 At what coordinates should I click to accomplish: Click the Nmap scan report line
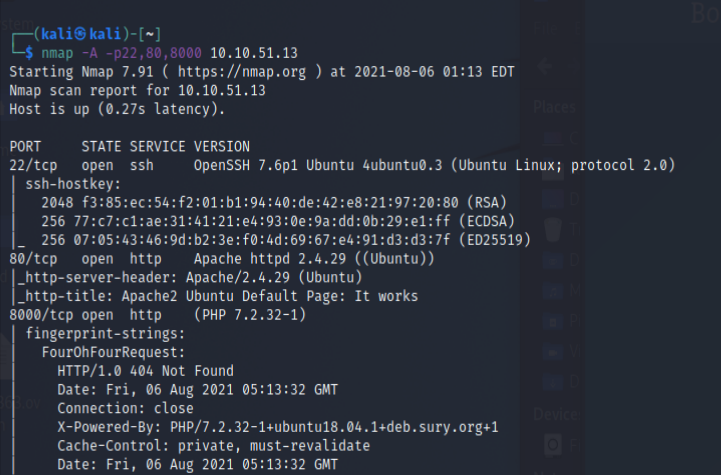(137, 90)
